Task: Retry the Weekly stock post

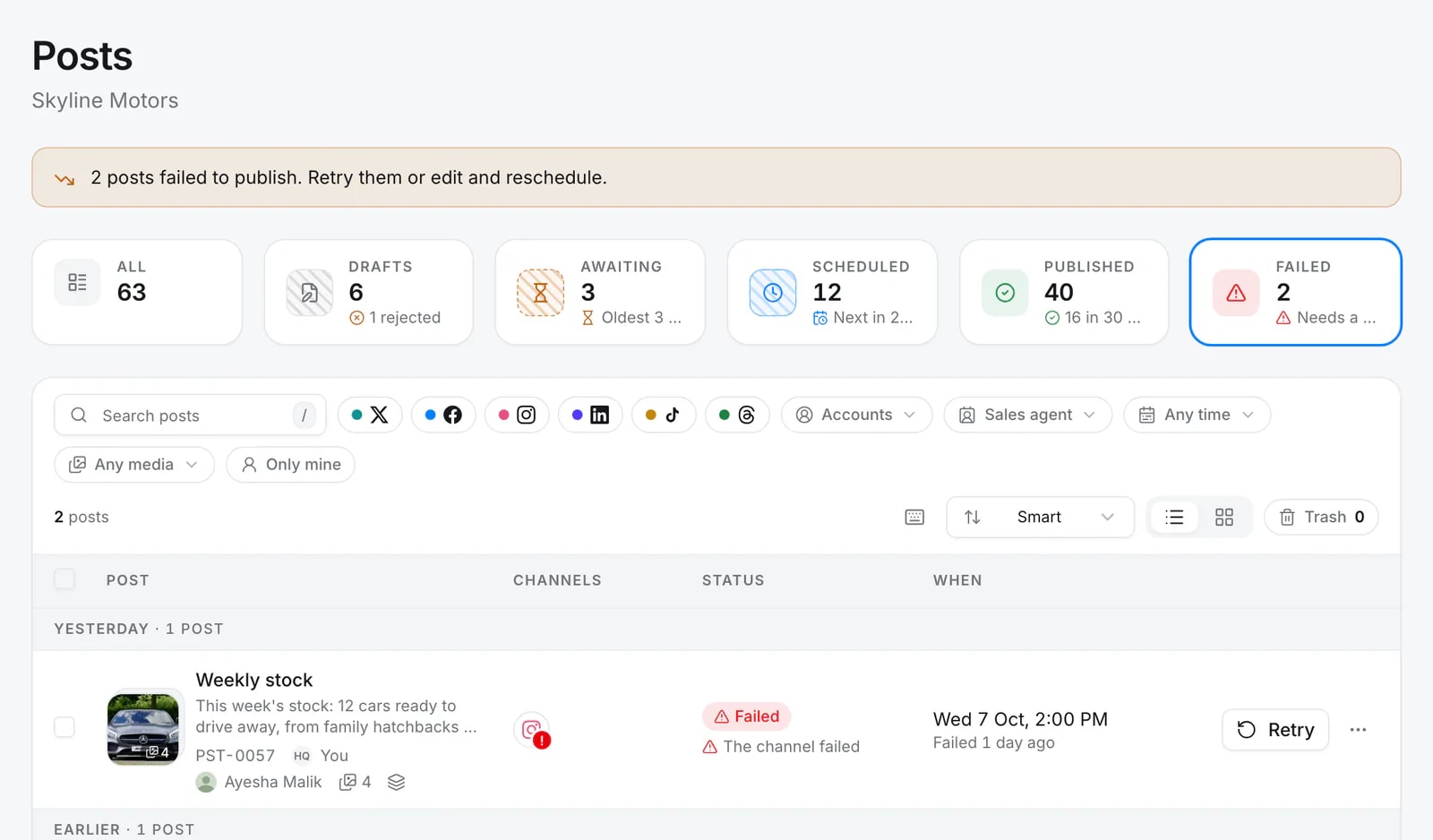Action: 1275,730
